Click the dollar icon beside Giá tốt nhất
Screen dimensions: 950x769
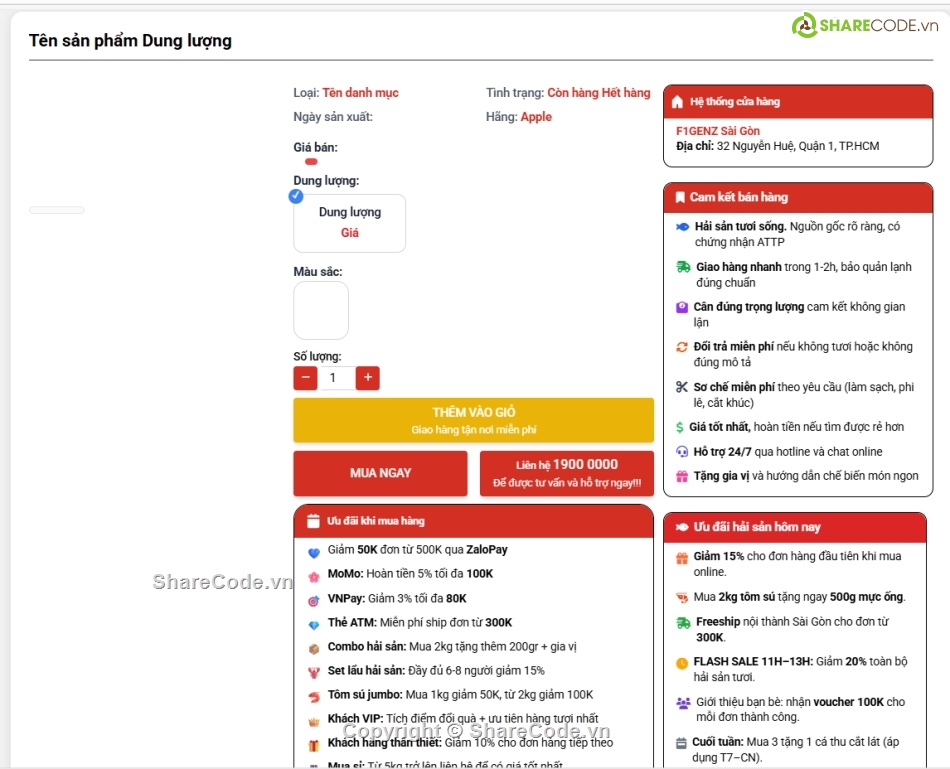click(x=680, y=427)
